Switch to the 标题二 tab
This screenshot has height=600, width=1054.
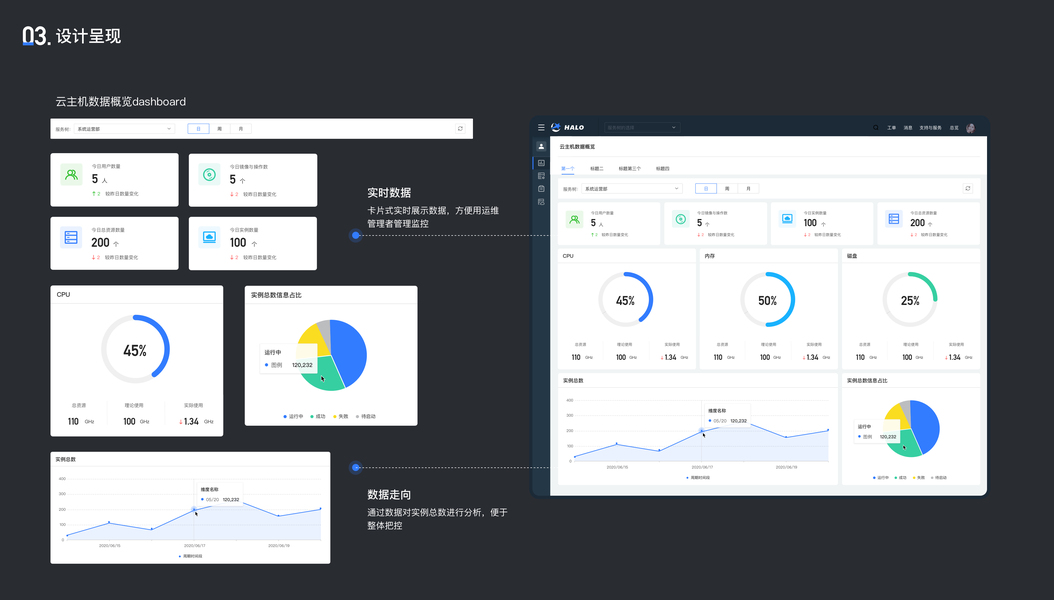(597, 169)
